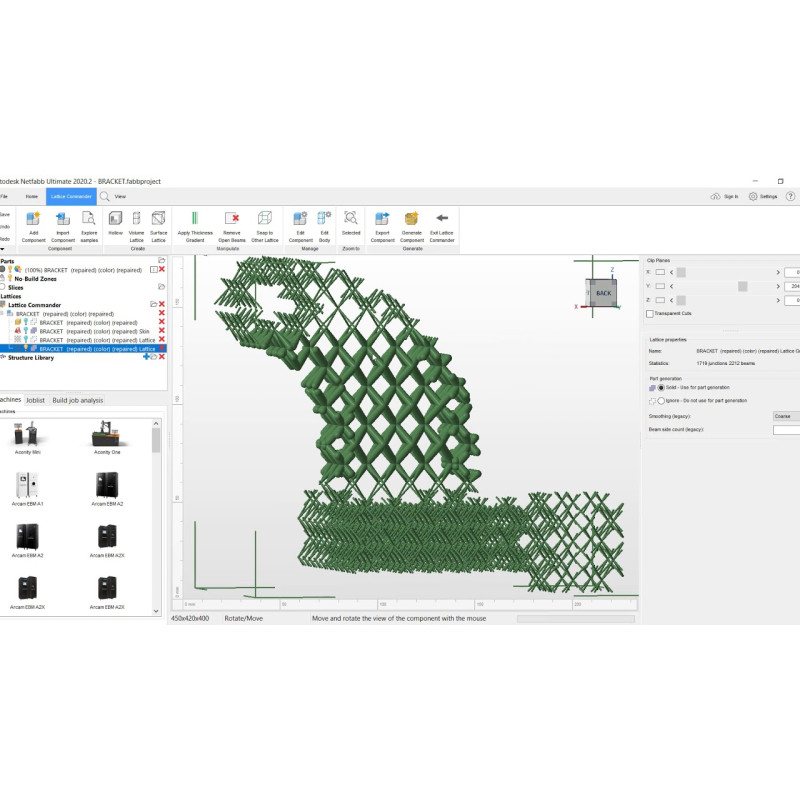The image size is (800, 800).
Task: Open the Home ribbon tab
Action: tap(32, 197)
